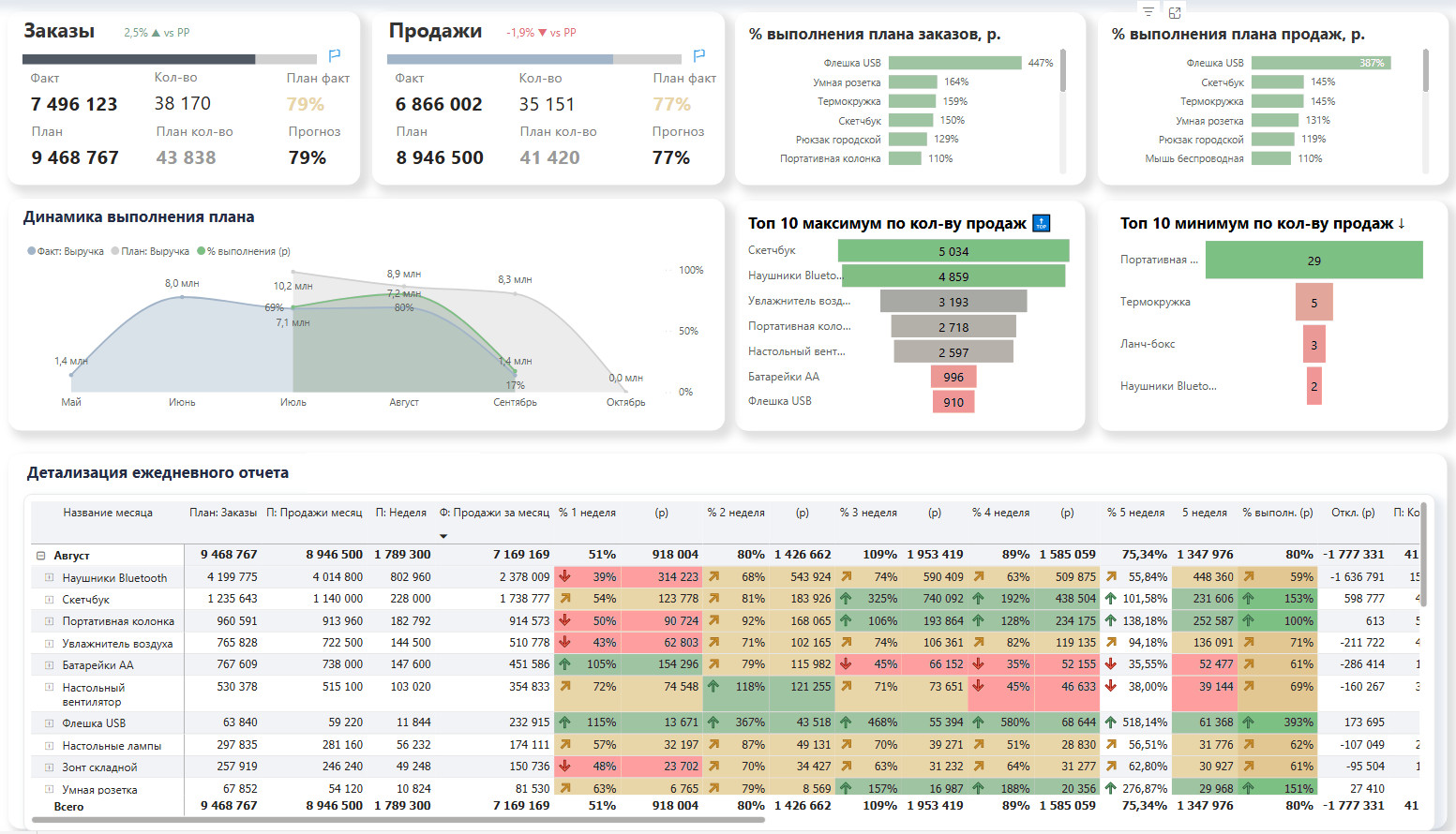Click the red down arrow in Наушники Bluetooth's % 1 неделя cell
Image resolution: width=1456 pixels, height=834 pixels.
click(565, 576)
